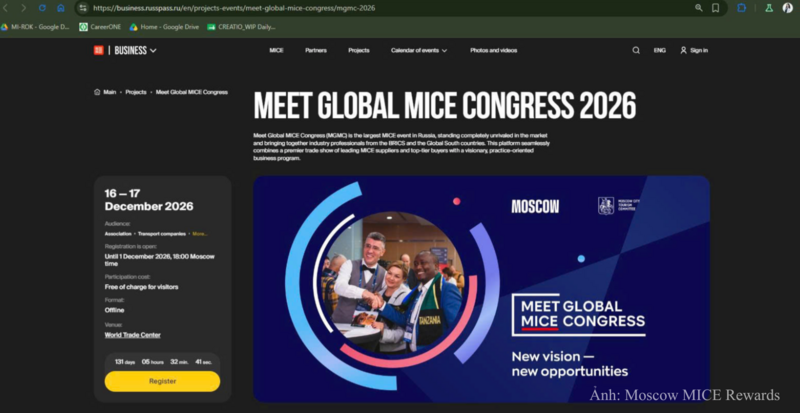Click the flask labs icon in toolbar
800x413 pixels.
(x=769, y=8)
